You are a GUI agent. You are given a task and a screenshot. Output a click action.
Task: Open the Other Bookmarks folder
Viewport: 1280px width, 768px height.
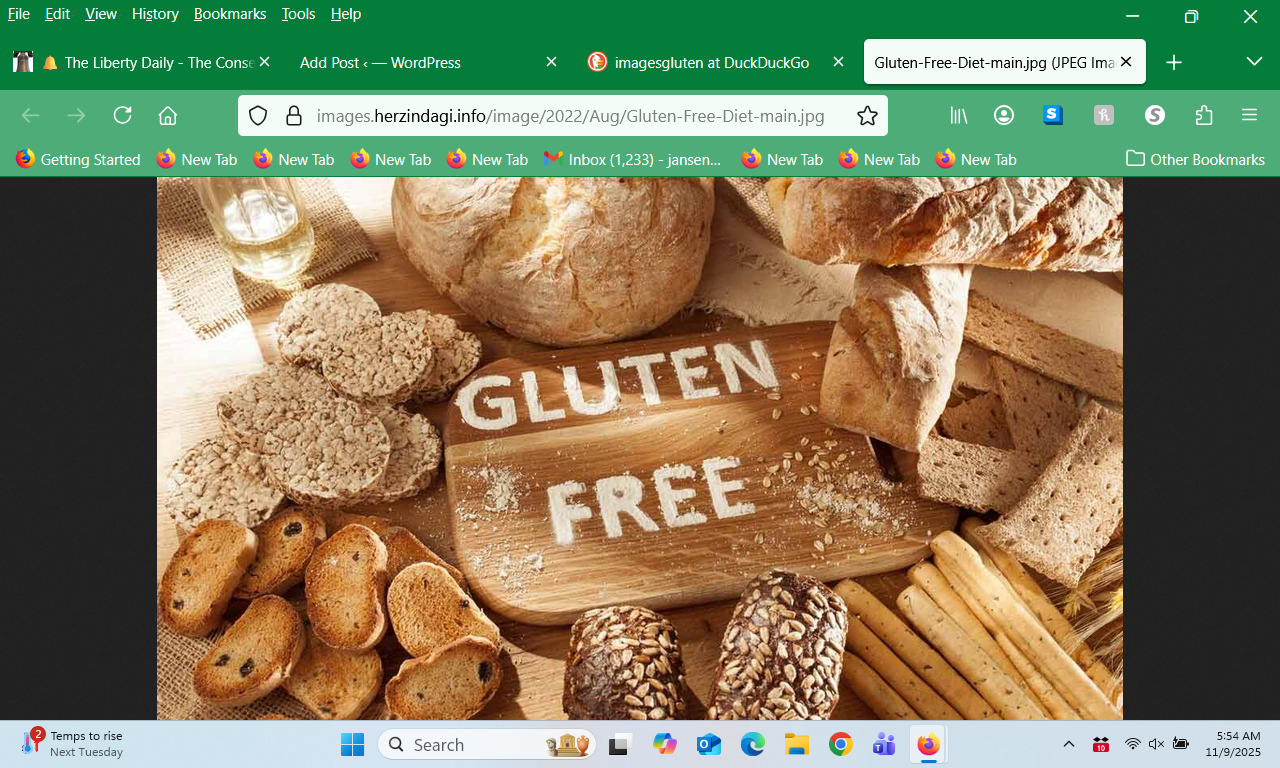pyautogui.click(x=1195, y=159)
